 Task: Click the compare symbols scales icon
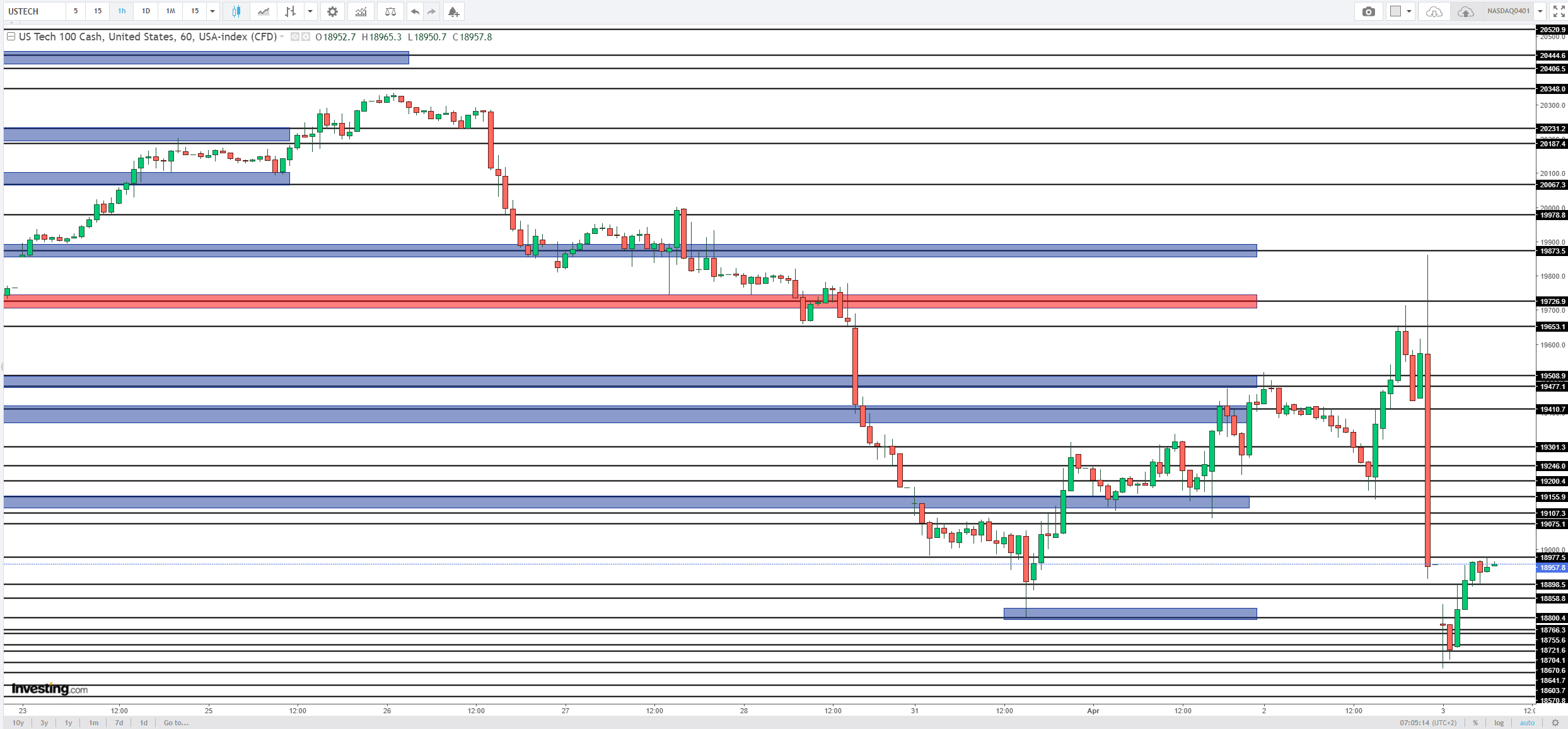coord(390,11)
